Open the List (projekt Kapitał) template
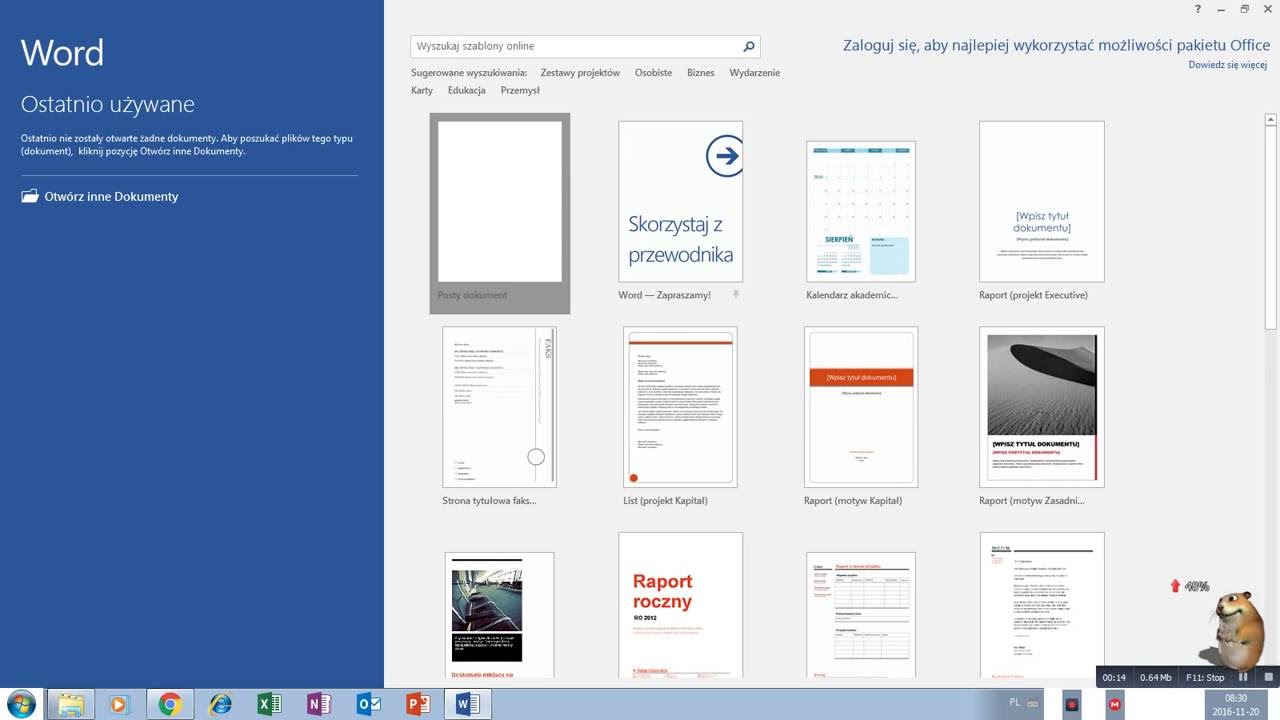1280x720 pixels. [x=680, y=407]
